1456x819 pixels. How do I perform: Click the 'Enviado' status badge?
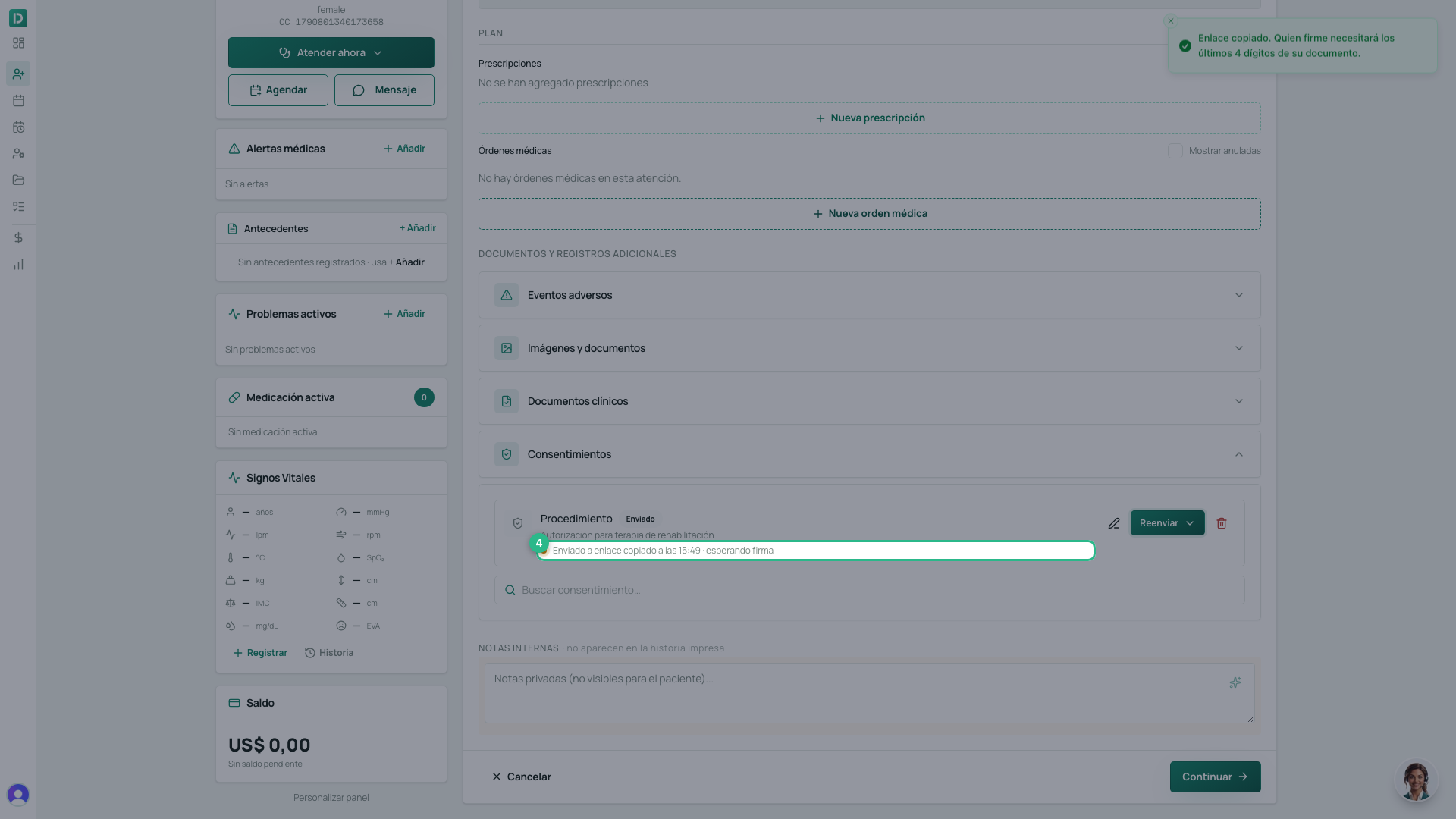tap(640, 519)
